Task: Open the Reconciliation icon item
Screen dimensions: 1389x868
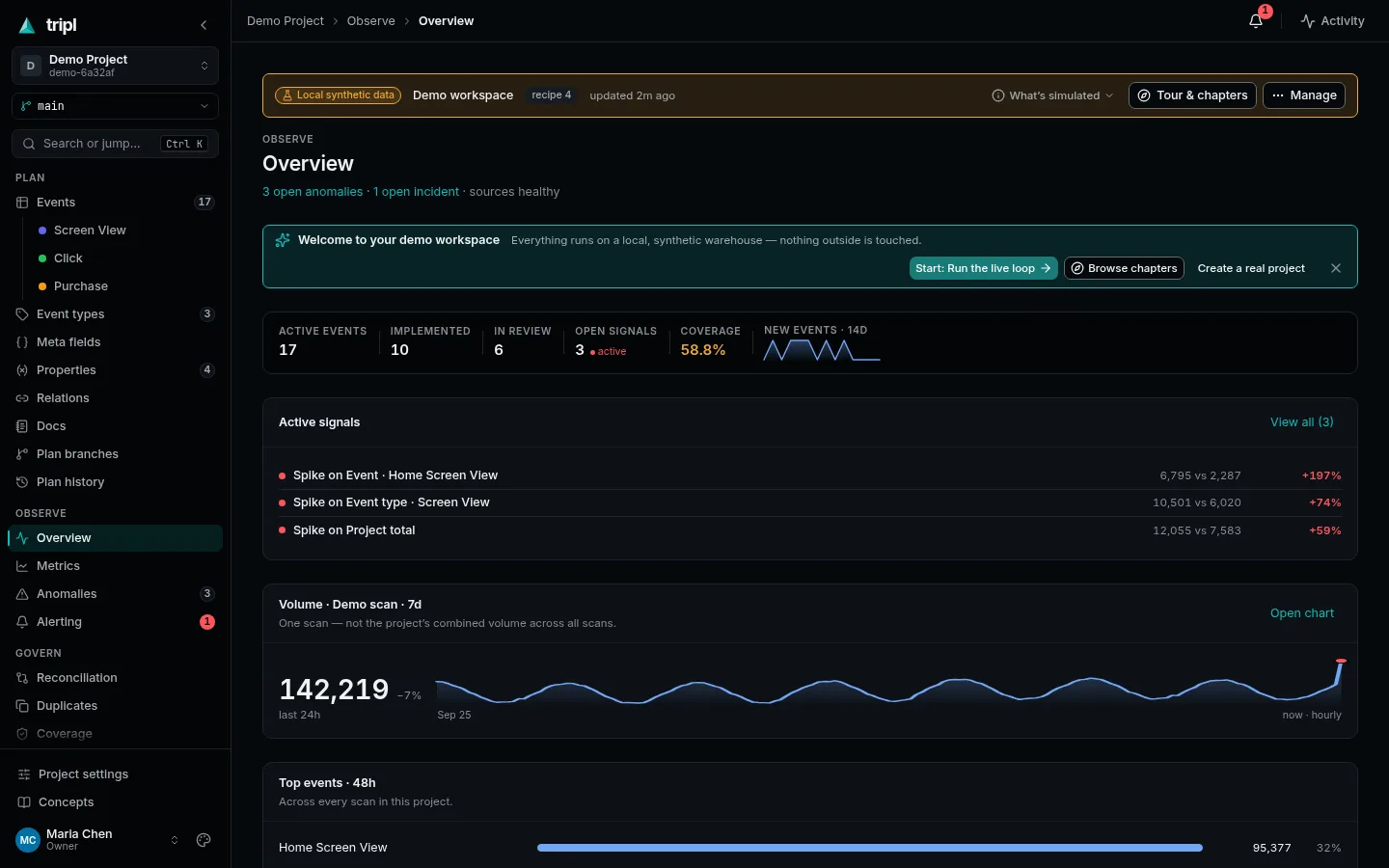Action: click(x=115, y=678)
